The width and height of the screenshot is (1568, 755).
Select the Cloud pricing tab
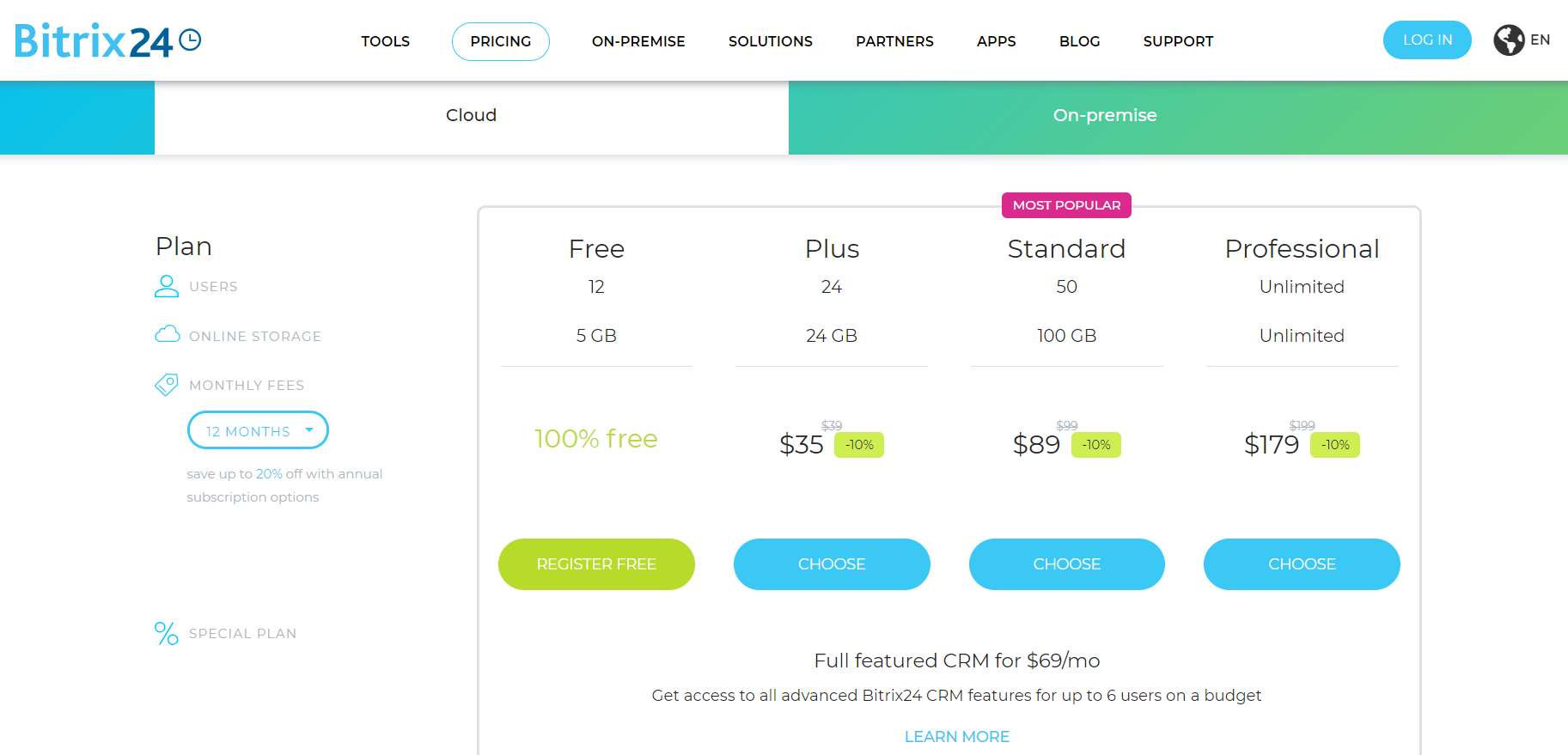[x=471, y=115]
